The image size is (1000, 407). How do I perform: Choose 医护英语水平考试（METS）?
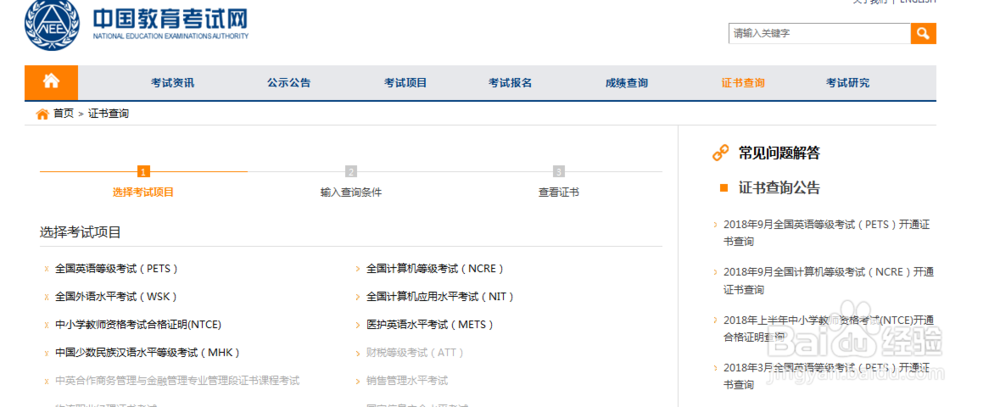tap(430, 325)
